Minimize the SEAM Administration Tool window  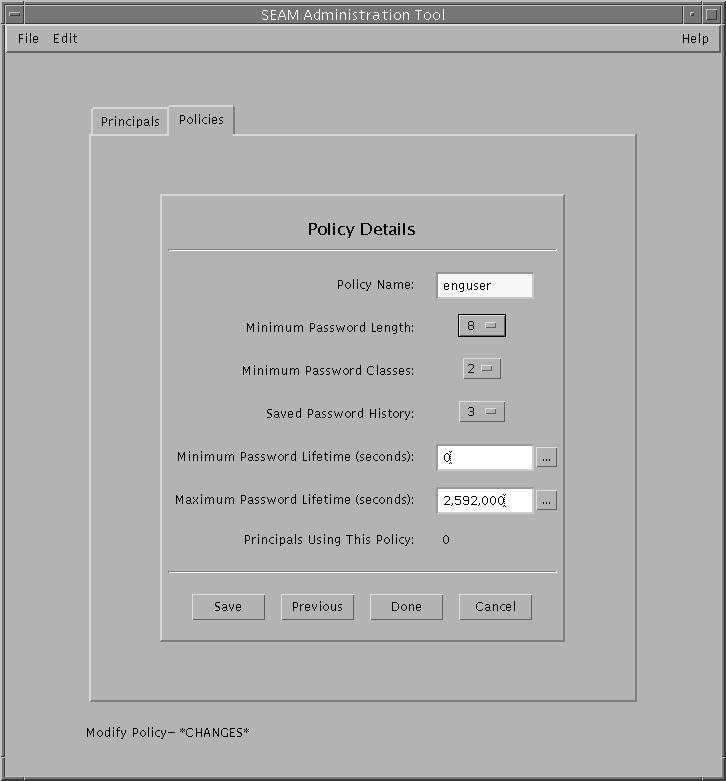click(x=693, y=14)
